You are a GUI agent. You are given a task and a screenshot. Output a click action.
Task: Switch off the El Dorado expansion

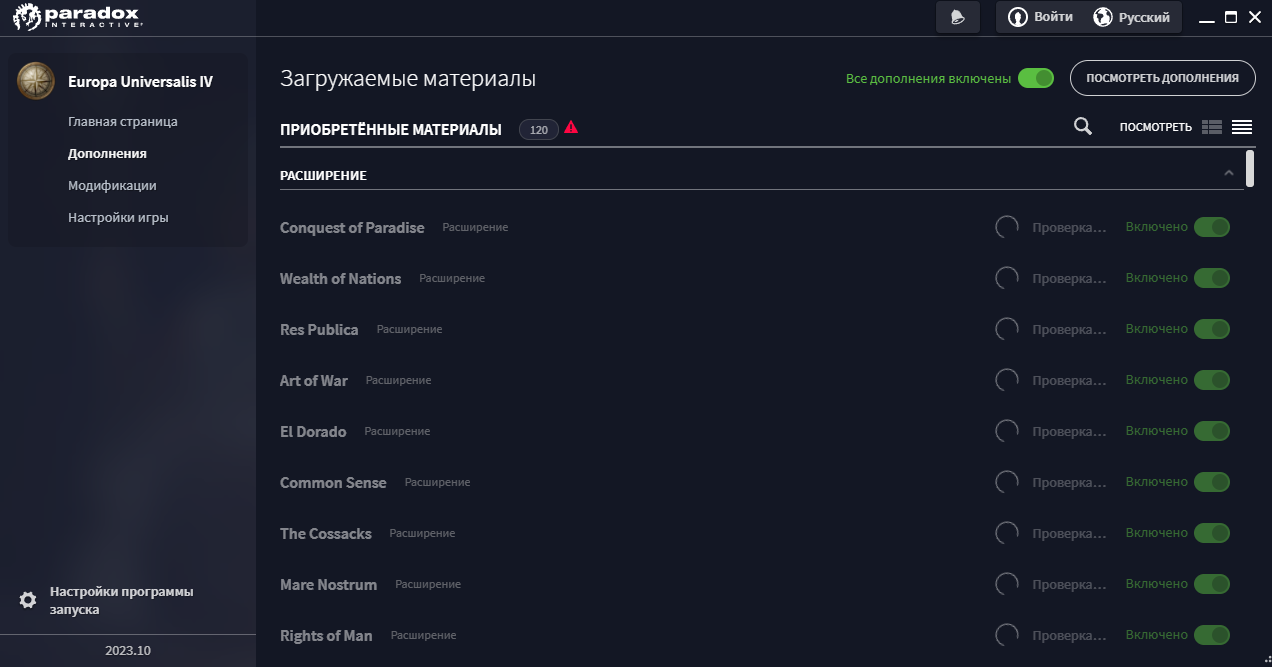[1212, 431]
